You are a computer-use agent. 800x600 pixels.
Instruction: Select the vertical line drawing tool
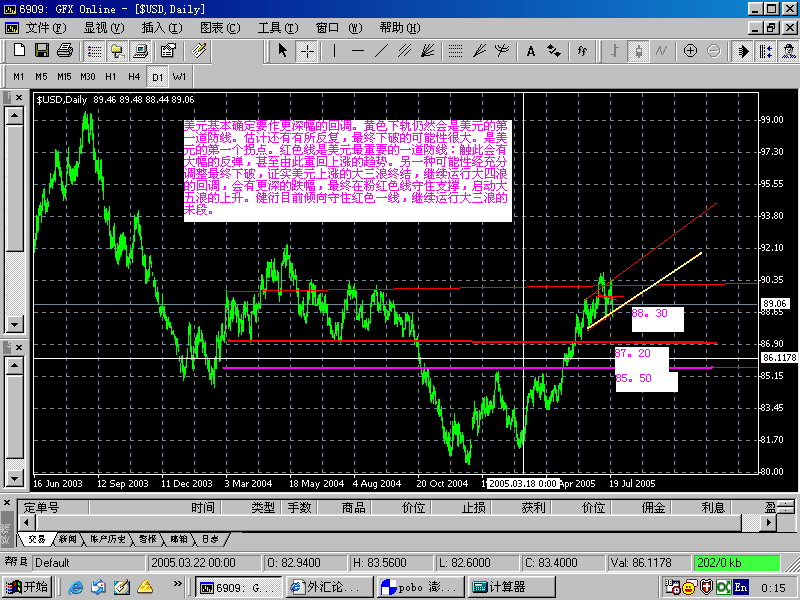334,51
